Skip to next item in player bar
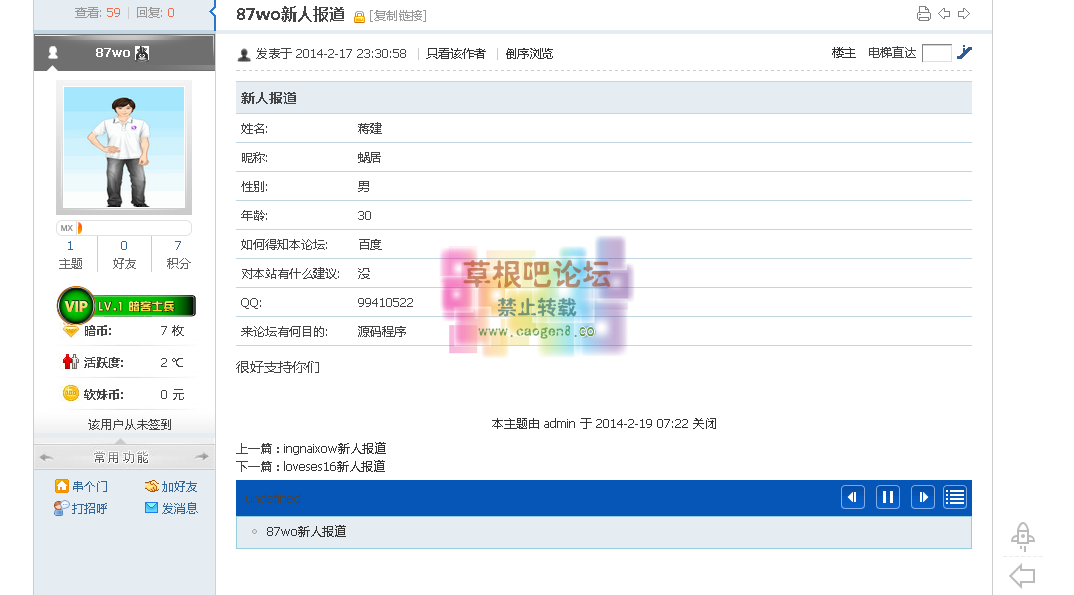 922,497
